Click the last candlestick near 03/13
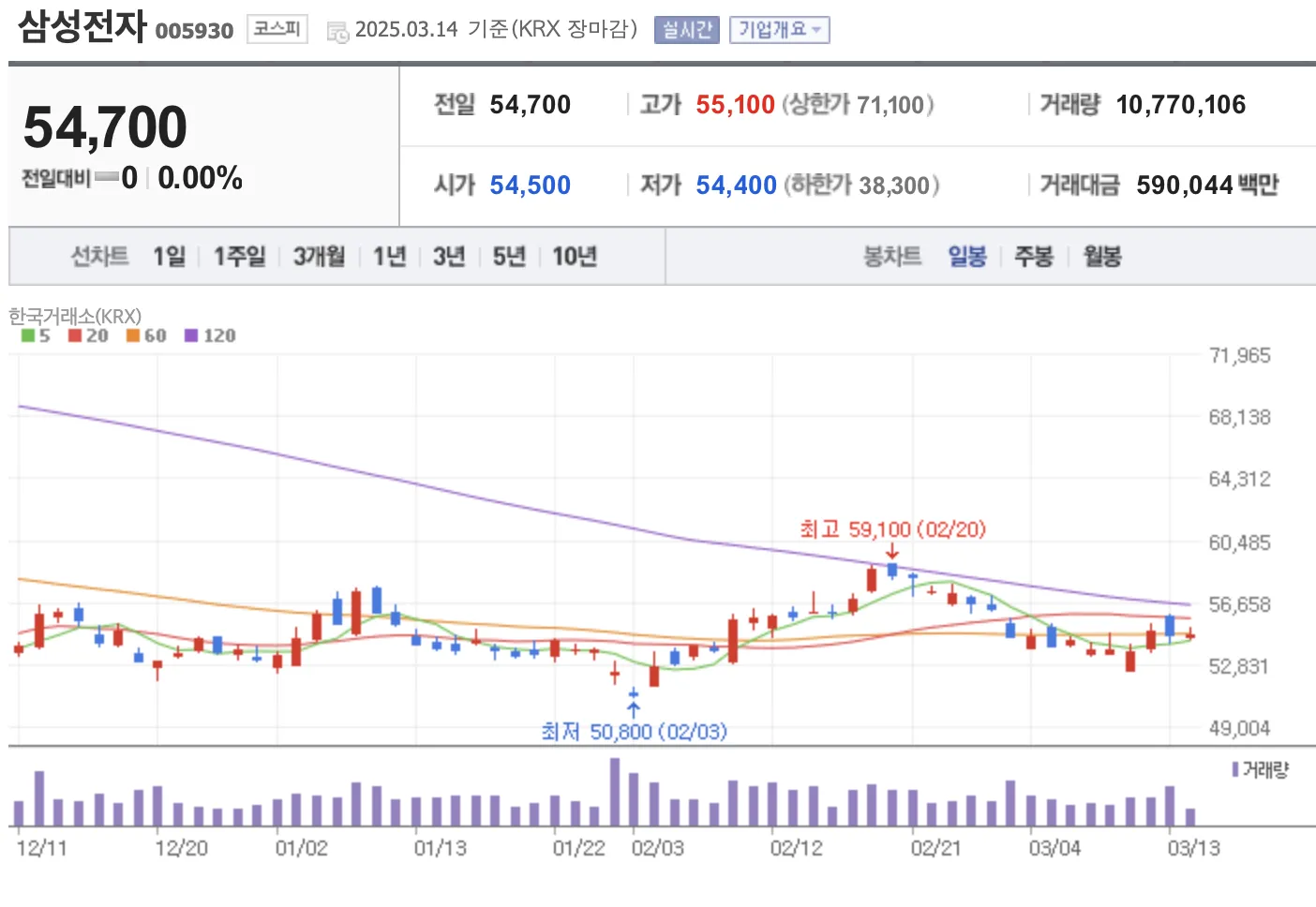 click(x=1190, y=634)
